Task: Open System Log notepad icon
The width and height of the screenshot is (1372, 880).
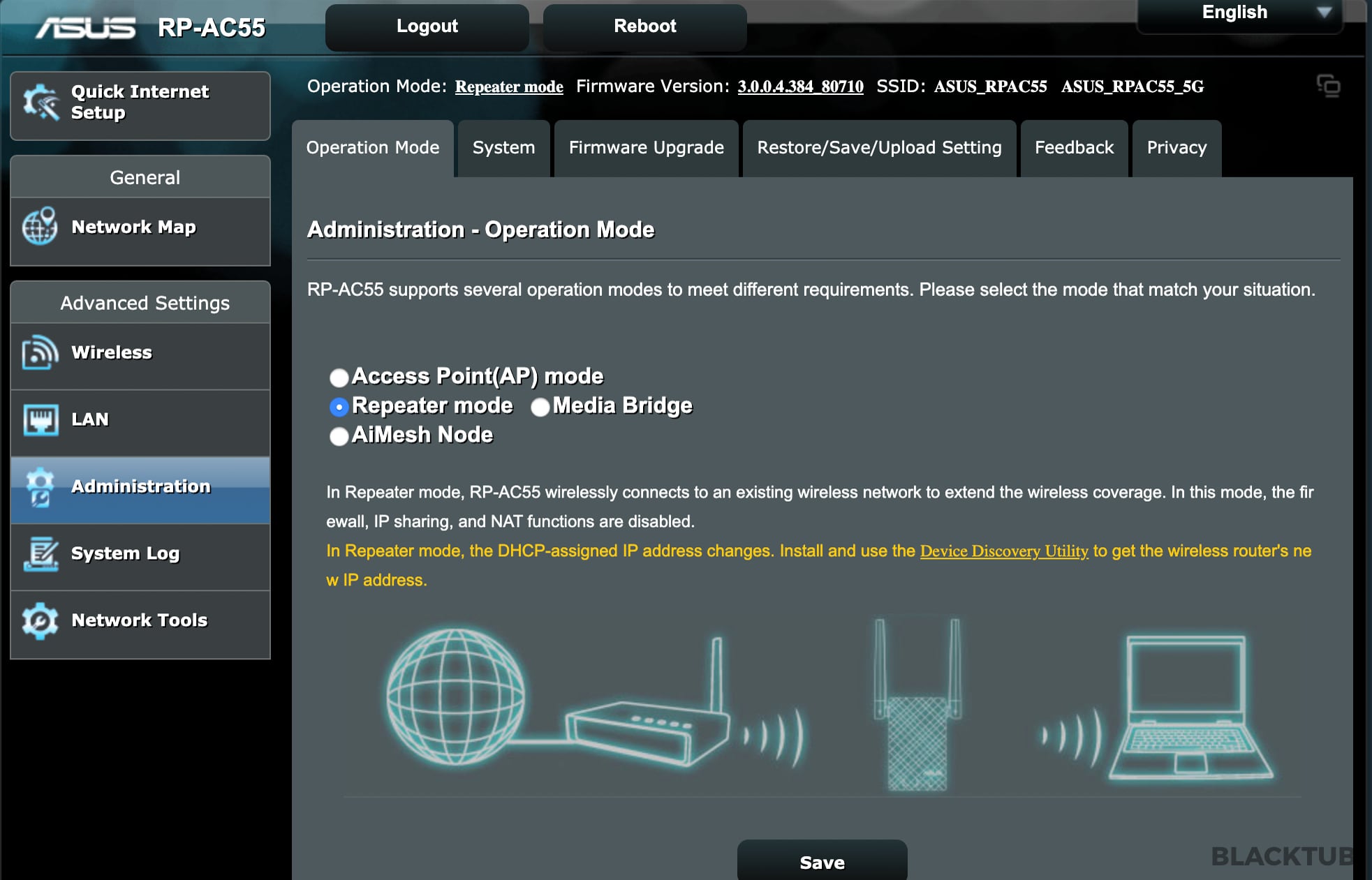Action: tap(40, 553)
